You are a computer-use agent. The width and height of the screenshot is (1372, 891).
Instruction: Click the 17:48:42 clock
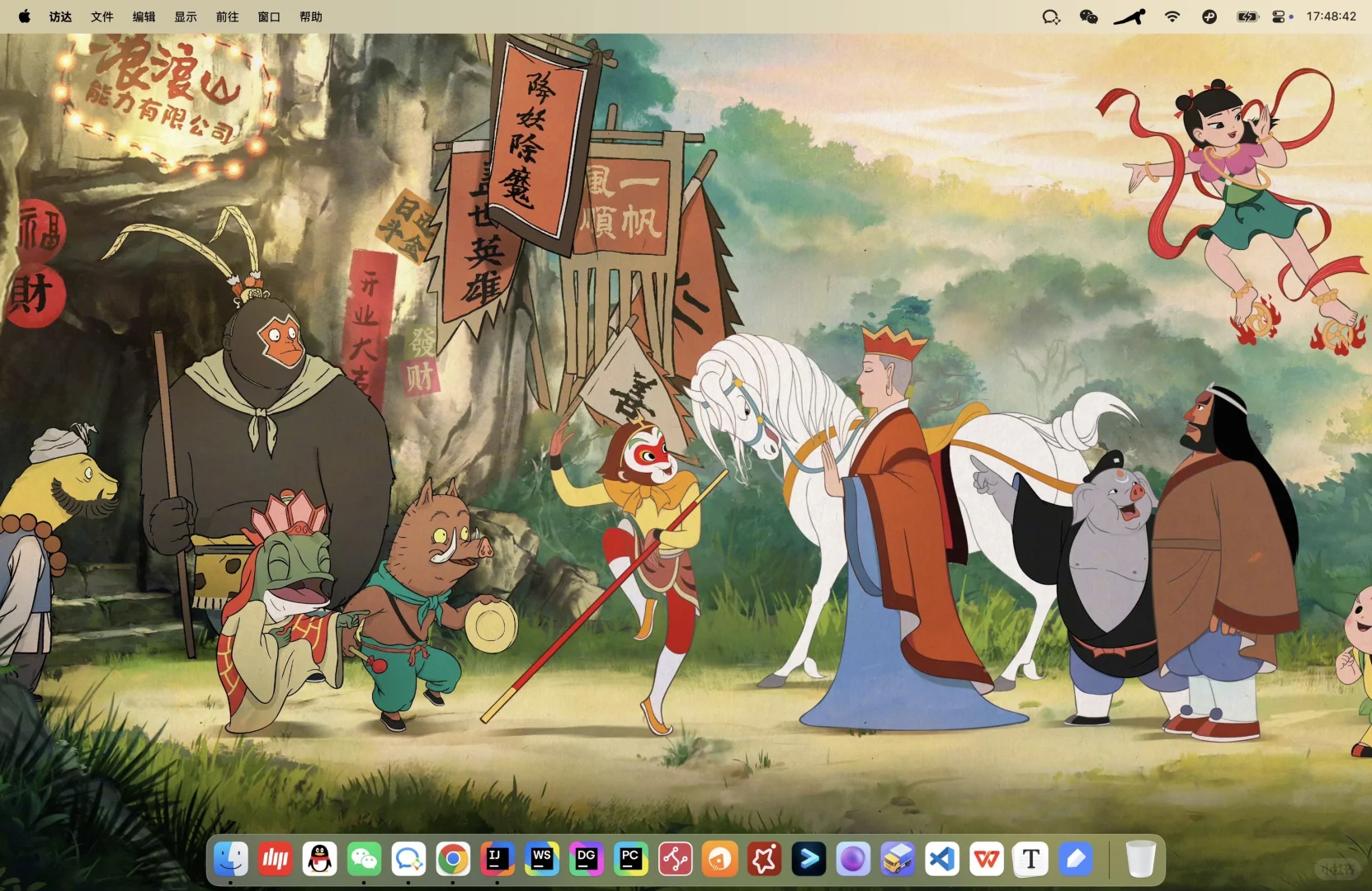coord(1332,16)
